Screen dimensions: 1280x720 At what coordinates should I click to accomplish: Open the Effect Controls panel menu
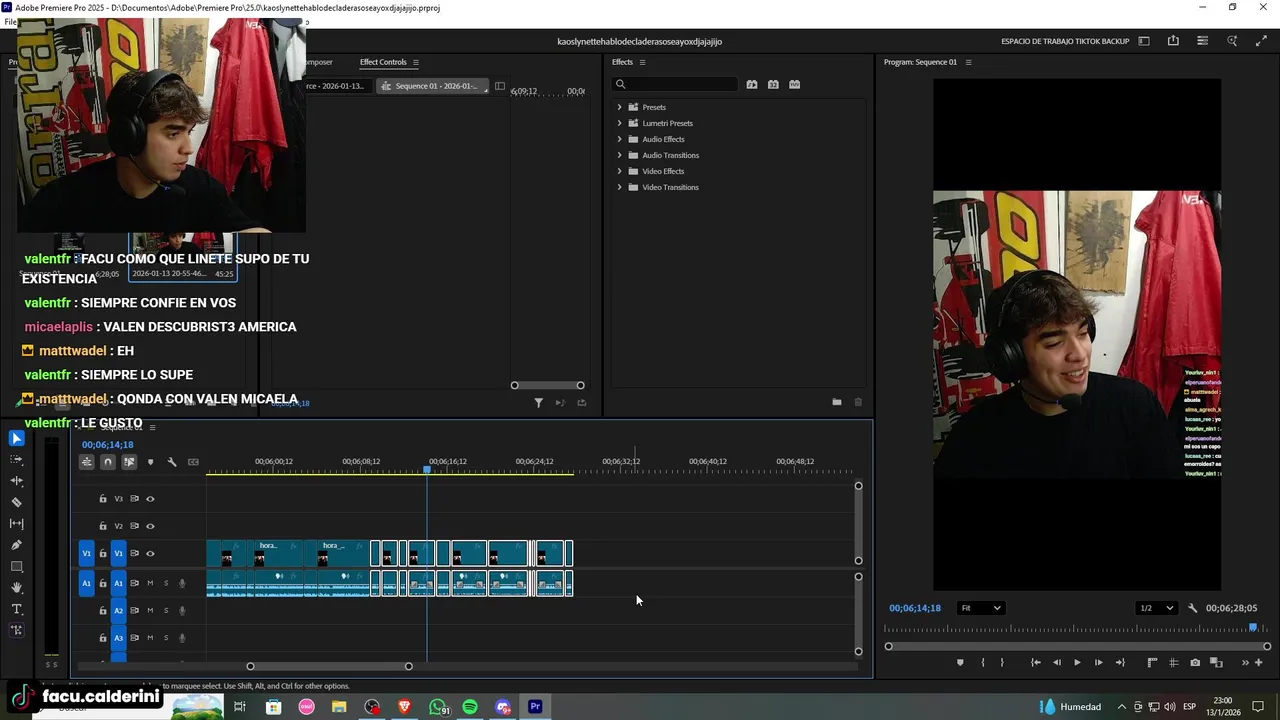click(416, 62)
